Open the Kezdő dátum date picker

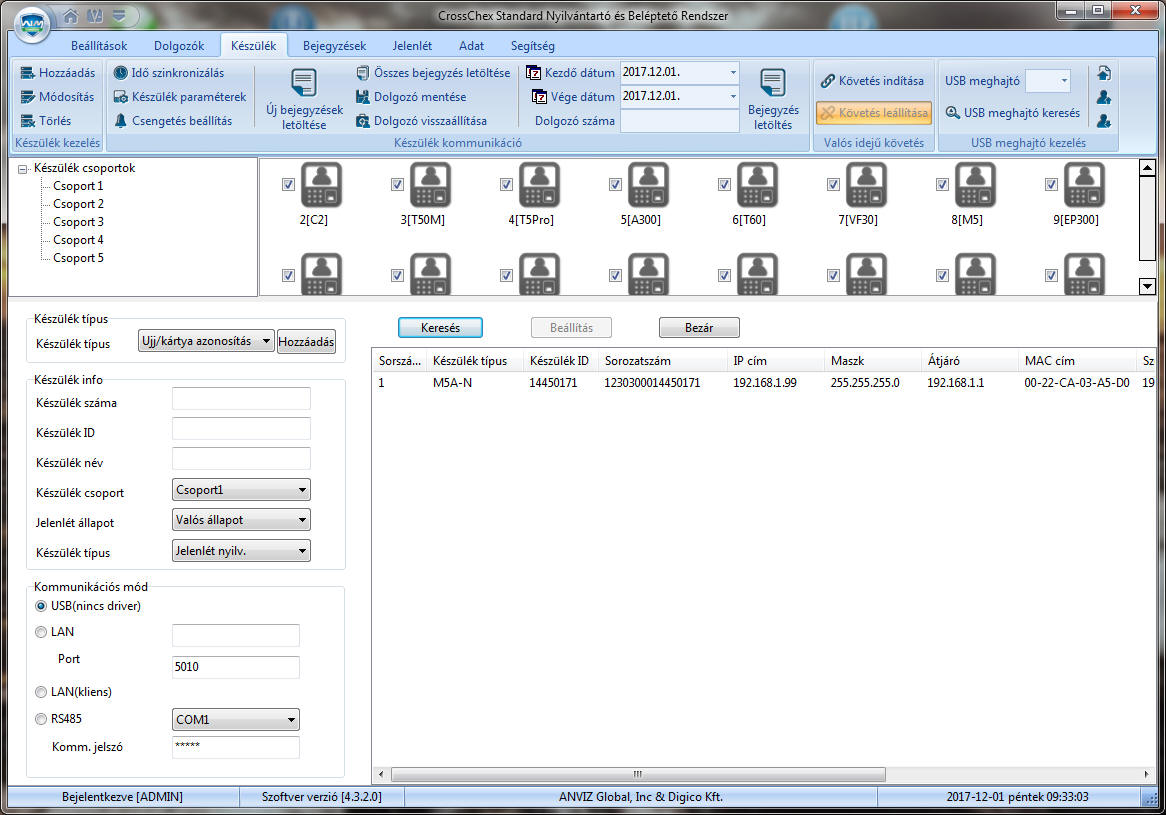tap(733, 73)
